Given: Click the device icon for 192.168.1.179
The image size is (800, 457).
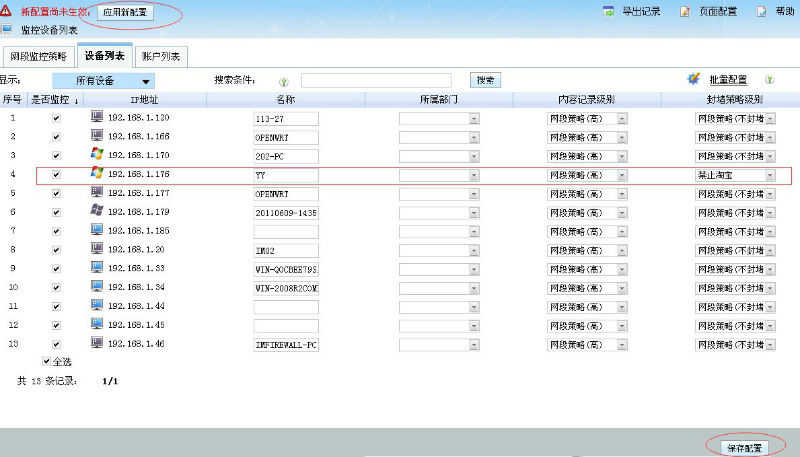Looking at the screenshot, I should coord(97,211).
